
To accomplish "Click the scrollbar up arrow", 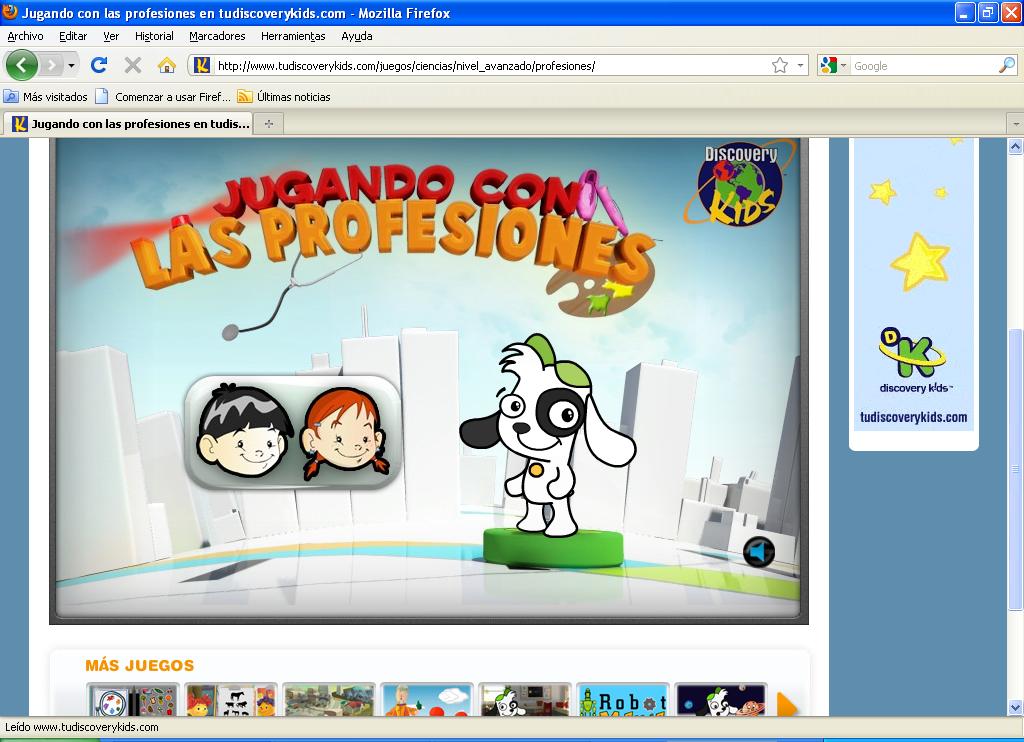I will point(1015,146).
